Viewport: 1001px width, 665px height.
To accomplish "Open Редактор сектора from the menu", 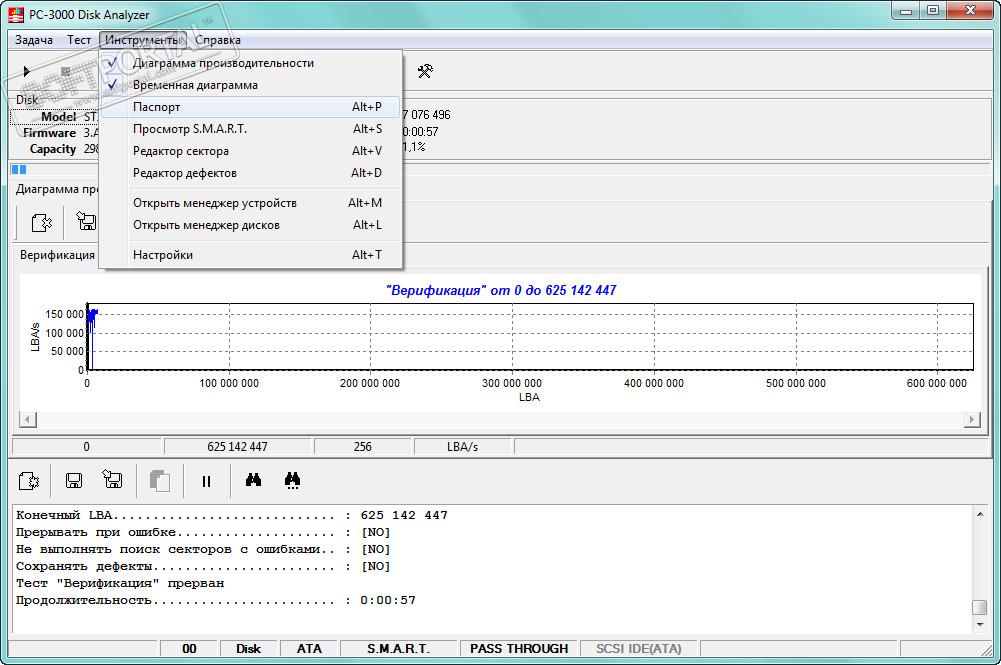I will (180, 151).
